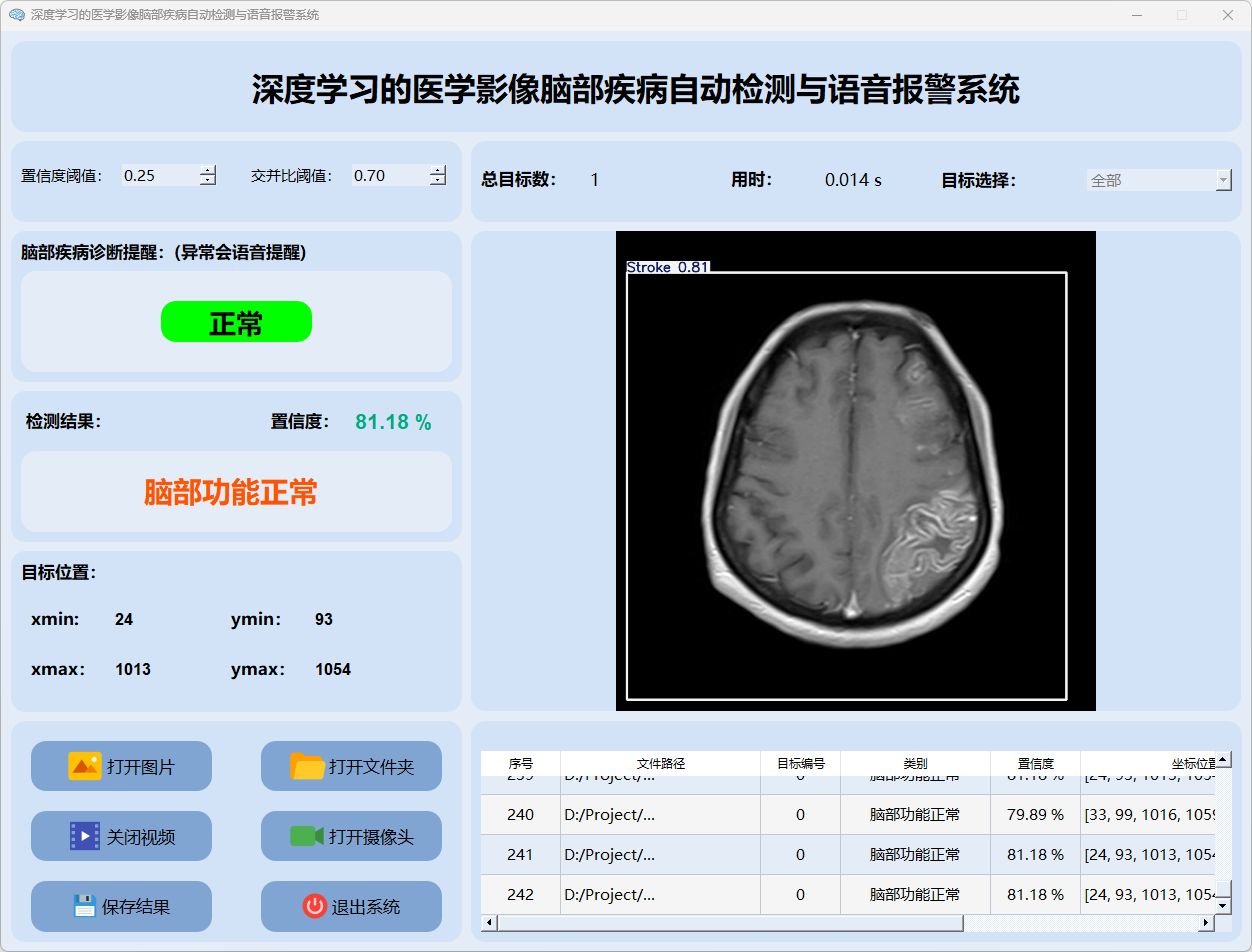
Task: Click the 0.014 s elapsed time value
Action: (x=853, y=181)
